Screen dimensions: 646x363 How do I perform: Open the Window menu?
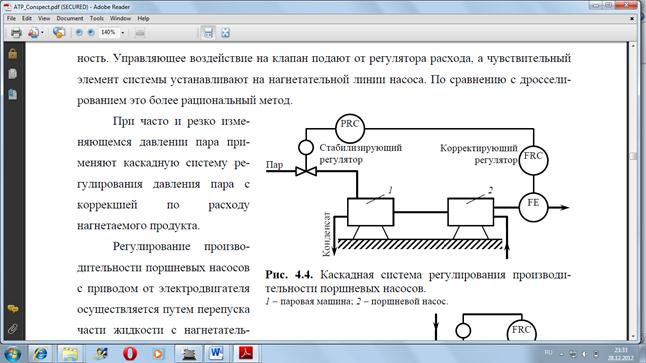click(x=120, y=19)
